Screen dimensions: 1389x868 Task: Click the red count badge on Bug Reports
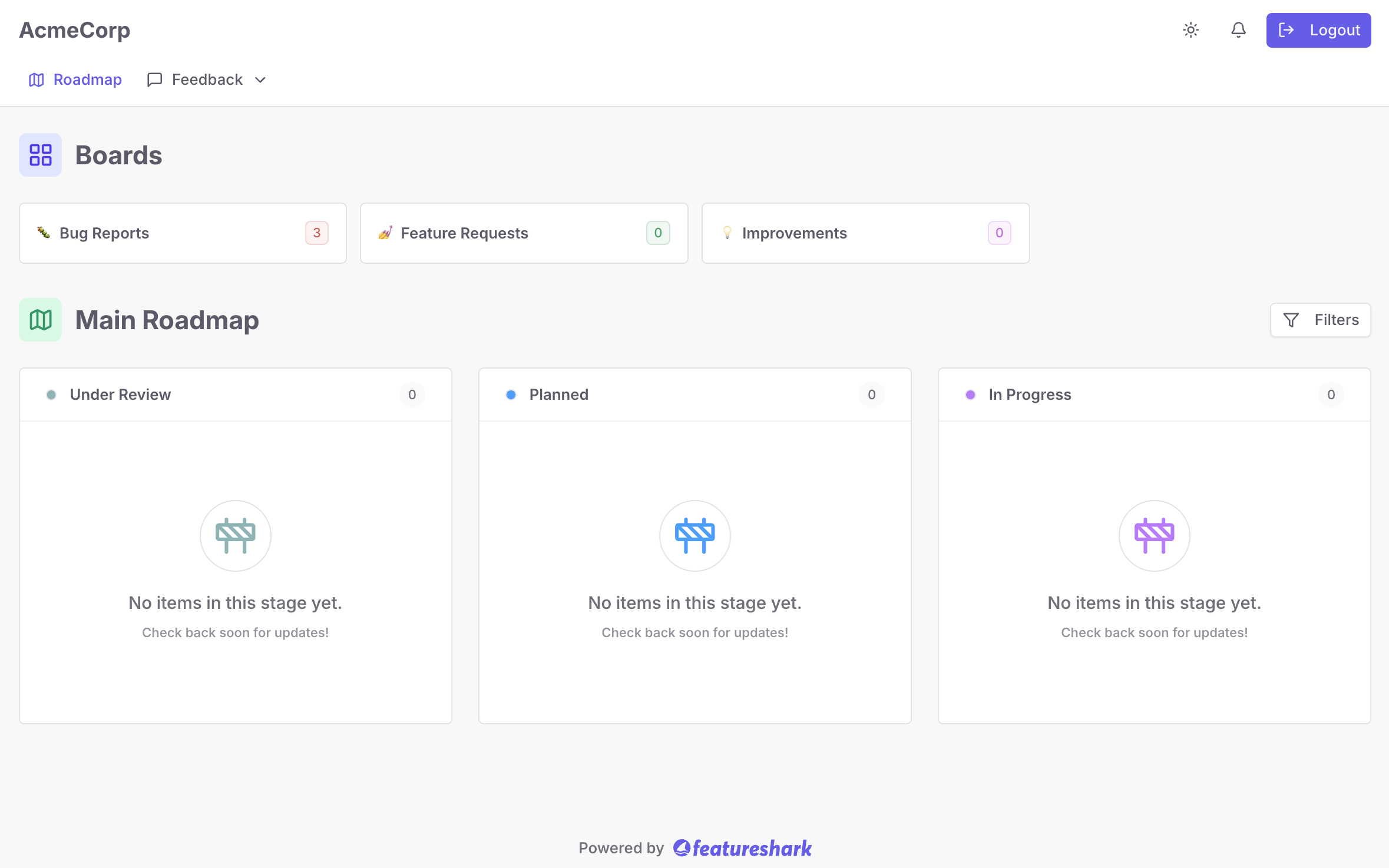tap(317, 233)
